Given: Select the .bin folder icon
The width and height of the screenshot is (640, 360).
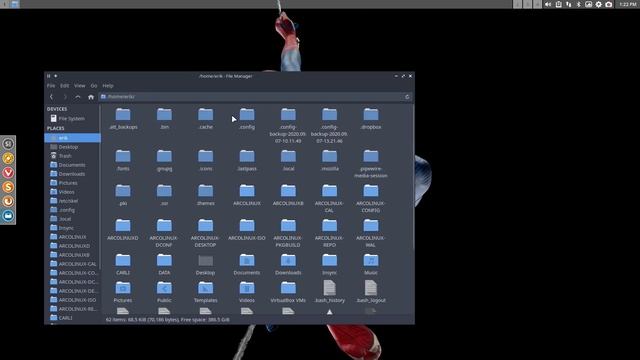Looking at the screenshot, I should 164,114.
